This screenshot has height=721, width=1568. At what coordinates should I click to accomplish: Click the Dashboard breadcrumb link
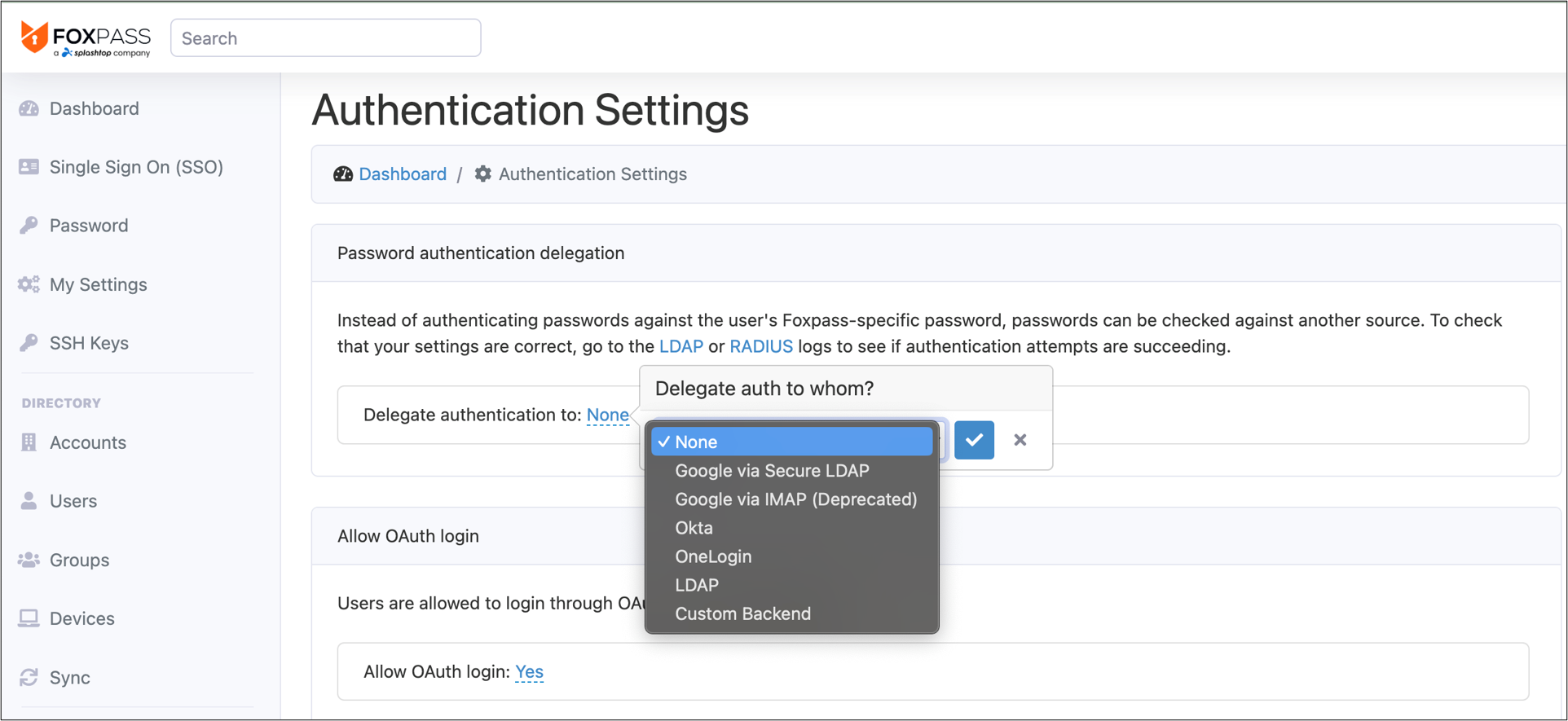coord(403,174)
